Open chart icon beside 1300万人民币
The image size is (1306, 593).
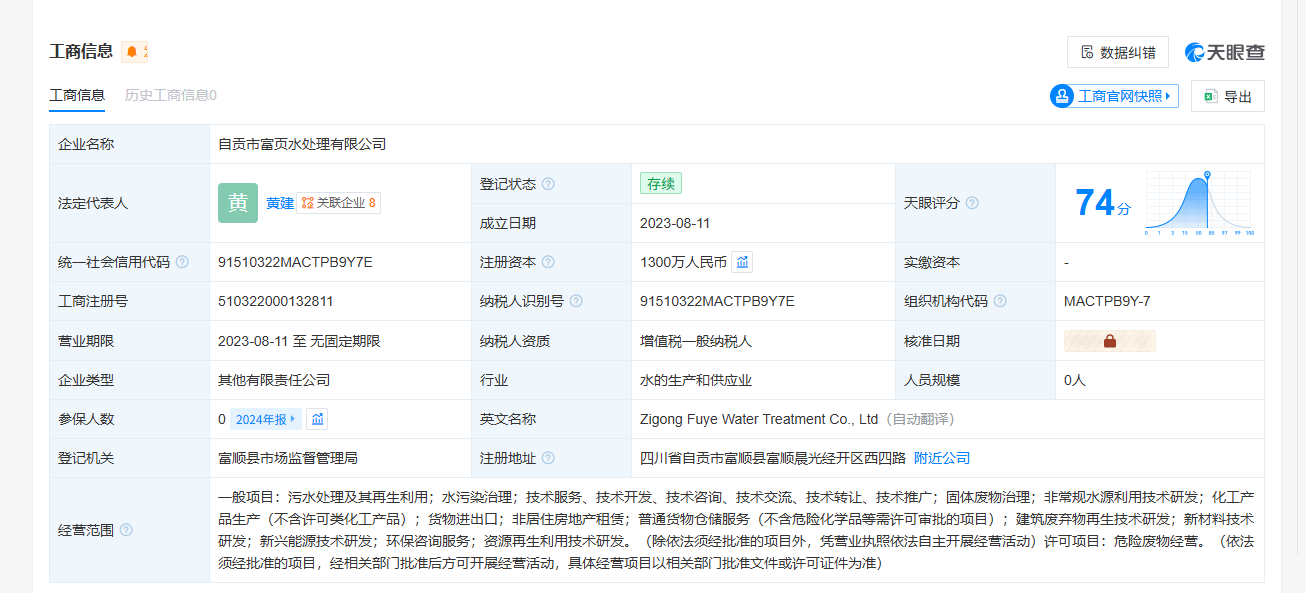click(742, 262)
